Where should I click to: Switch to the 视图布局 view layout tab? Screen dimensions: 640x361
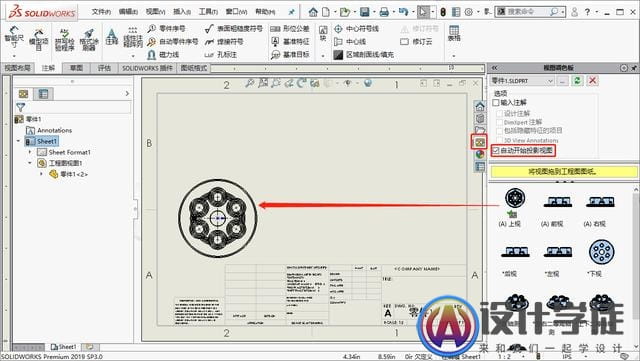coord(18,68)
